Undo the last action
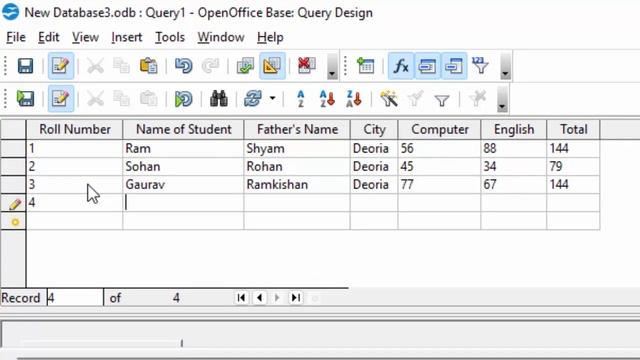The height and width of the screenshot is (360, 640). (x=183, y=66)
